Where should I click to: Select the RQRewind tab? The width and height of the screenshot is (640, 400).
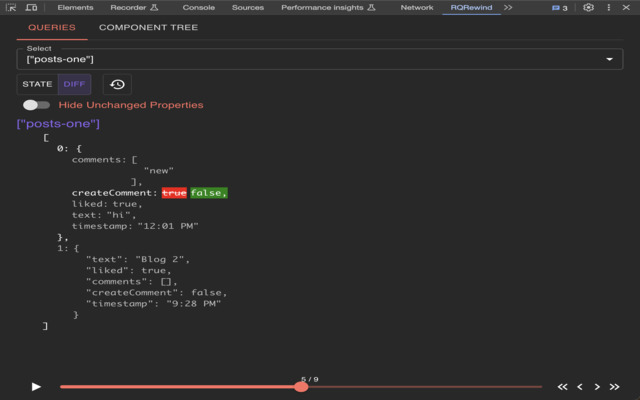[x=471, y=7]
